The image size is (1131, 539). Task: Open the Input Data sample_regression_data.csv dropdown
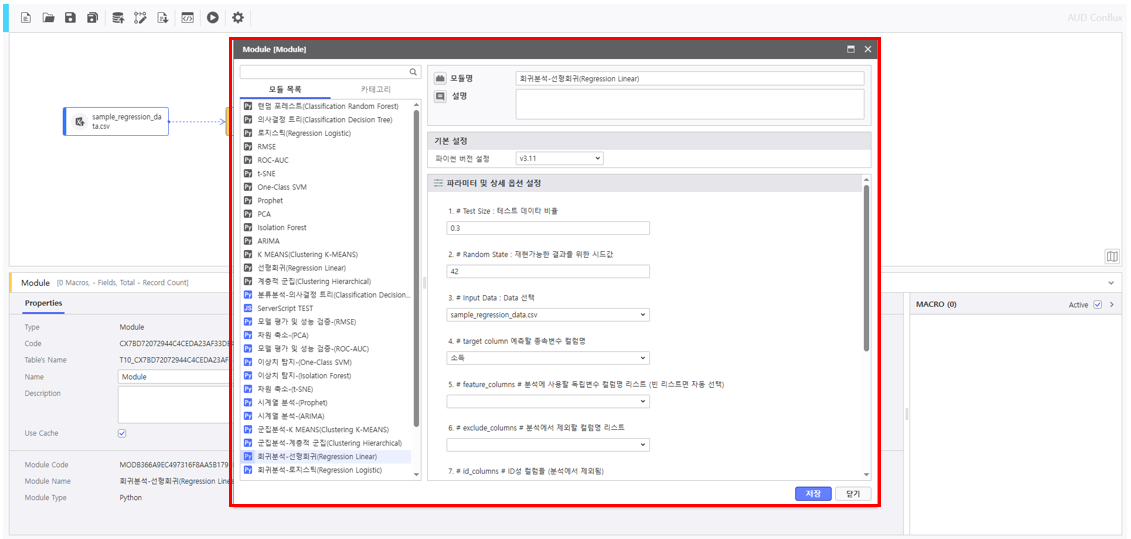point(548,315)
